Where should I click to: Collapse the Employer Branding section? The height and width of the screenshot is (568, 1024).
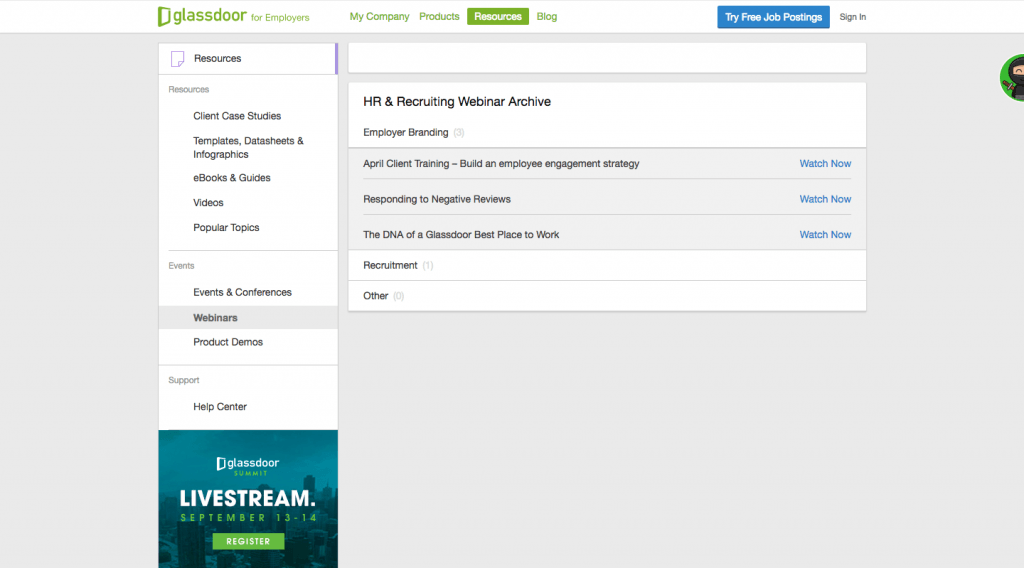tap(405, 133)
